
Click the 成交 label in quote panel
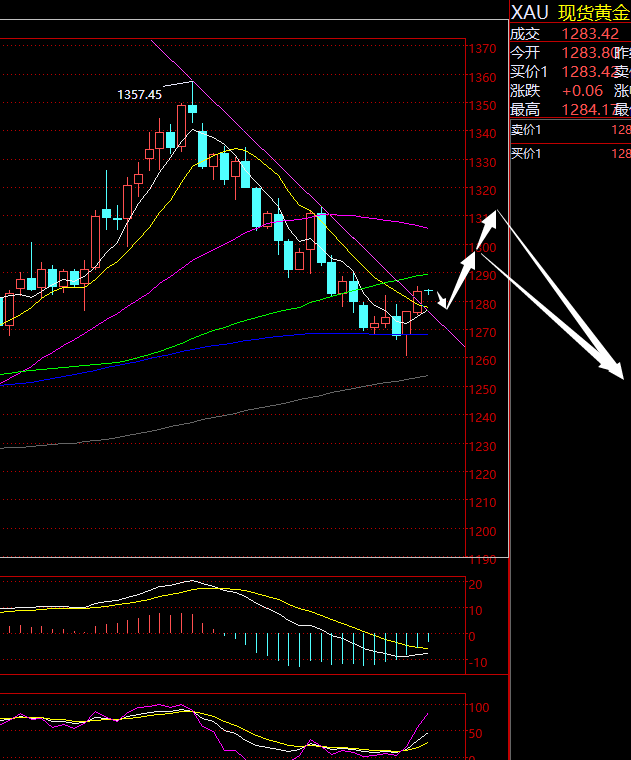(525, 34)
